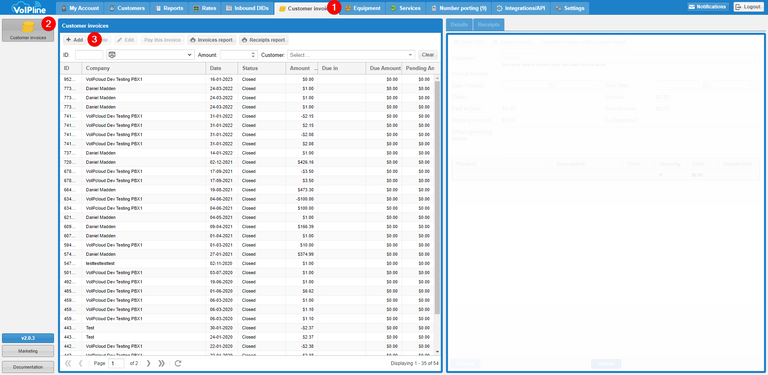Go to Integrations/API tab
This screenshot has height=375, width=768.
(521, 8)
